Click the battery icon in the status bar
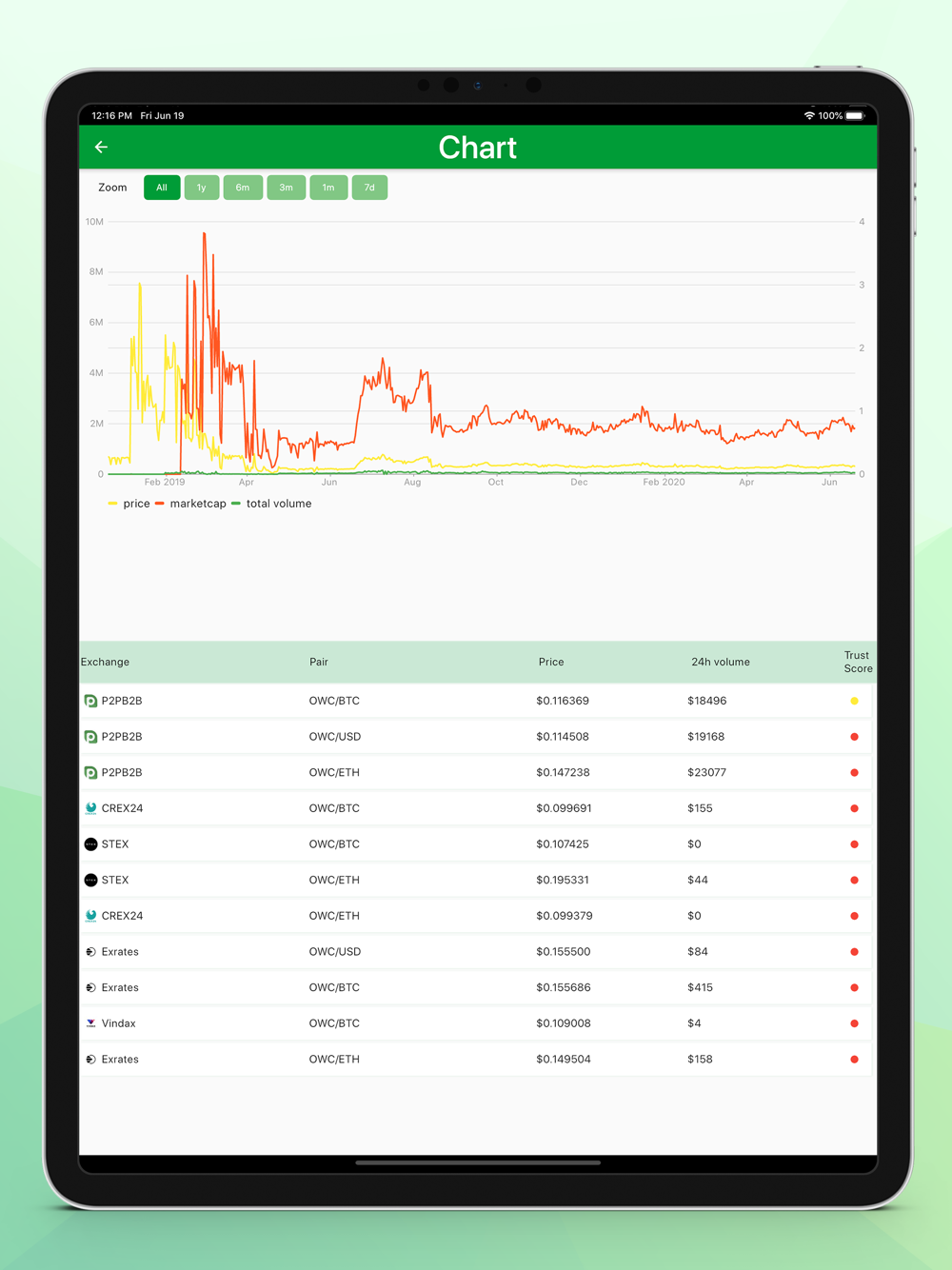 [855, 115]
